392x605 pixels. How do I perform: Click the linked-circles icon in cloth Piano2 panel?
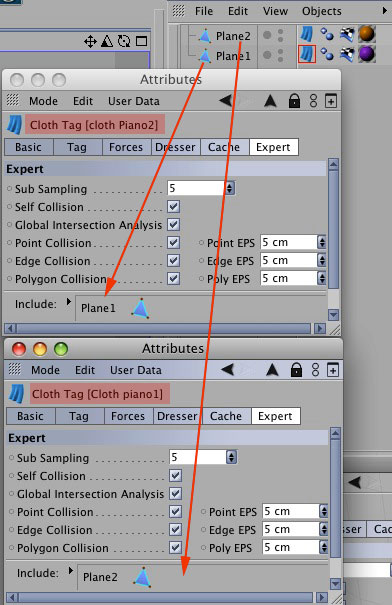(314, 101)
